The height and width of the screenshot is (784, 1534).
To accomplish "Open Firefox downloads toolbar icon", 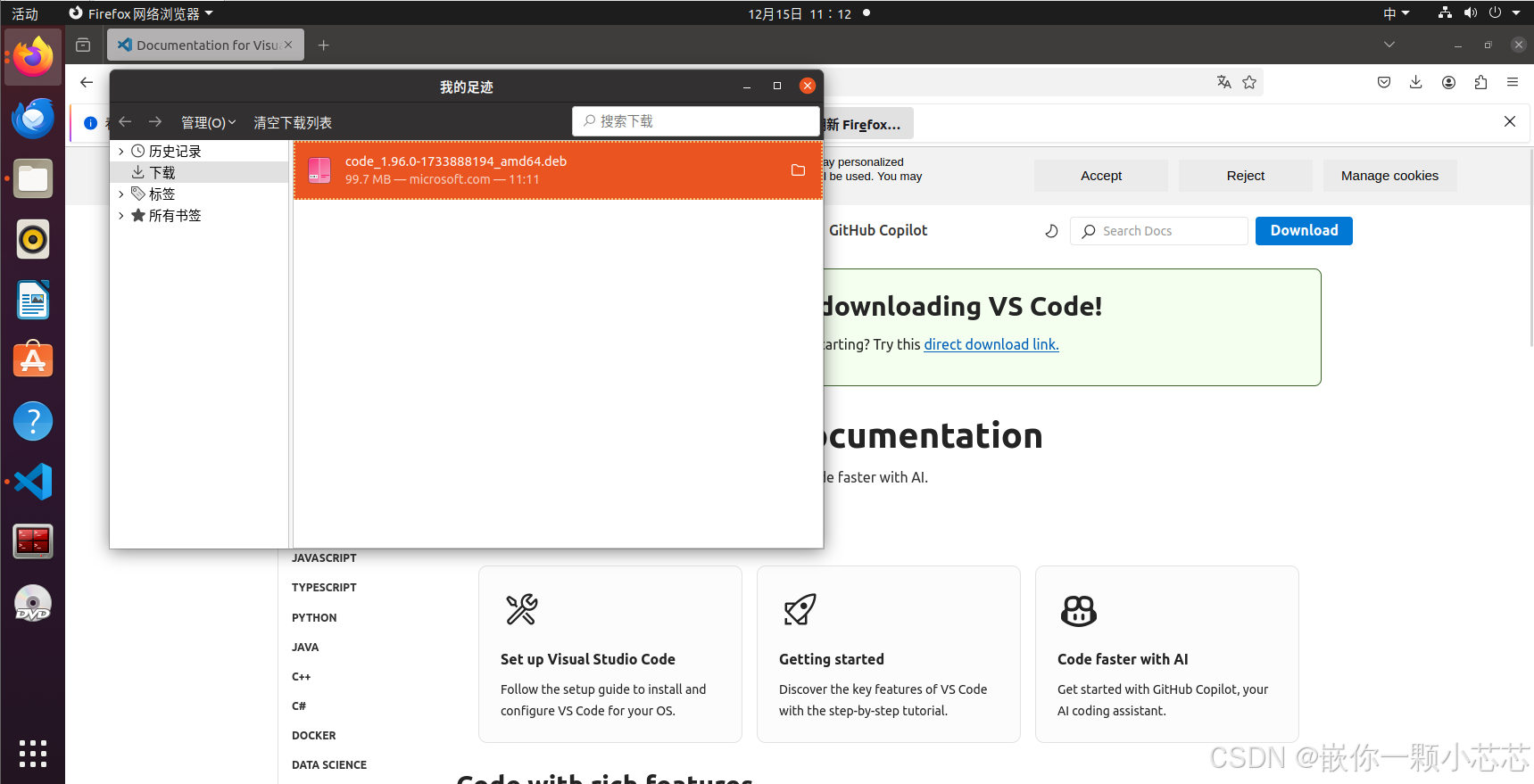I will coord(1416,82).
